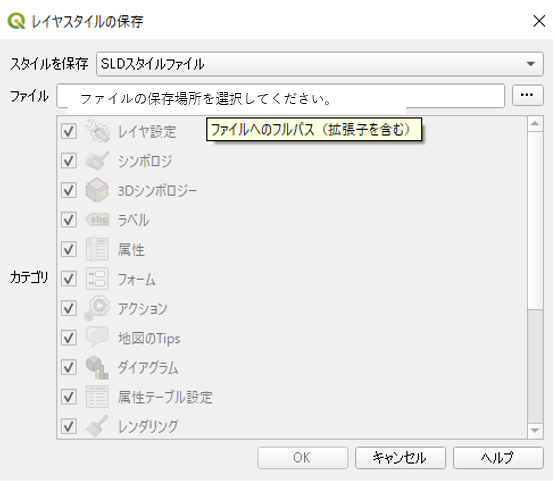
Task: Click scrollbar up arrow in category list
Action: [x=535, y=124]
